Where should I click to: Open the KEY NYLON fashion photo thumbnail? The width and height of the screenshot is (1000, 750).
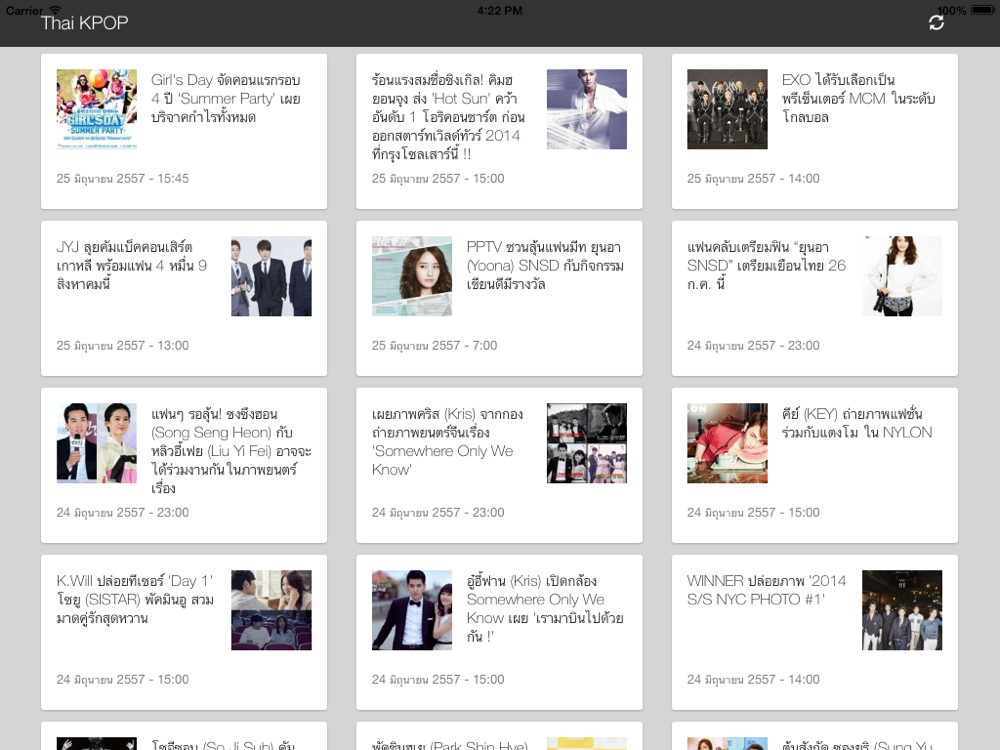click(x=727, y=443)
